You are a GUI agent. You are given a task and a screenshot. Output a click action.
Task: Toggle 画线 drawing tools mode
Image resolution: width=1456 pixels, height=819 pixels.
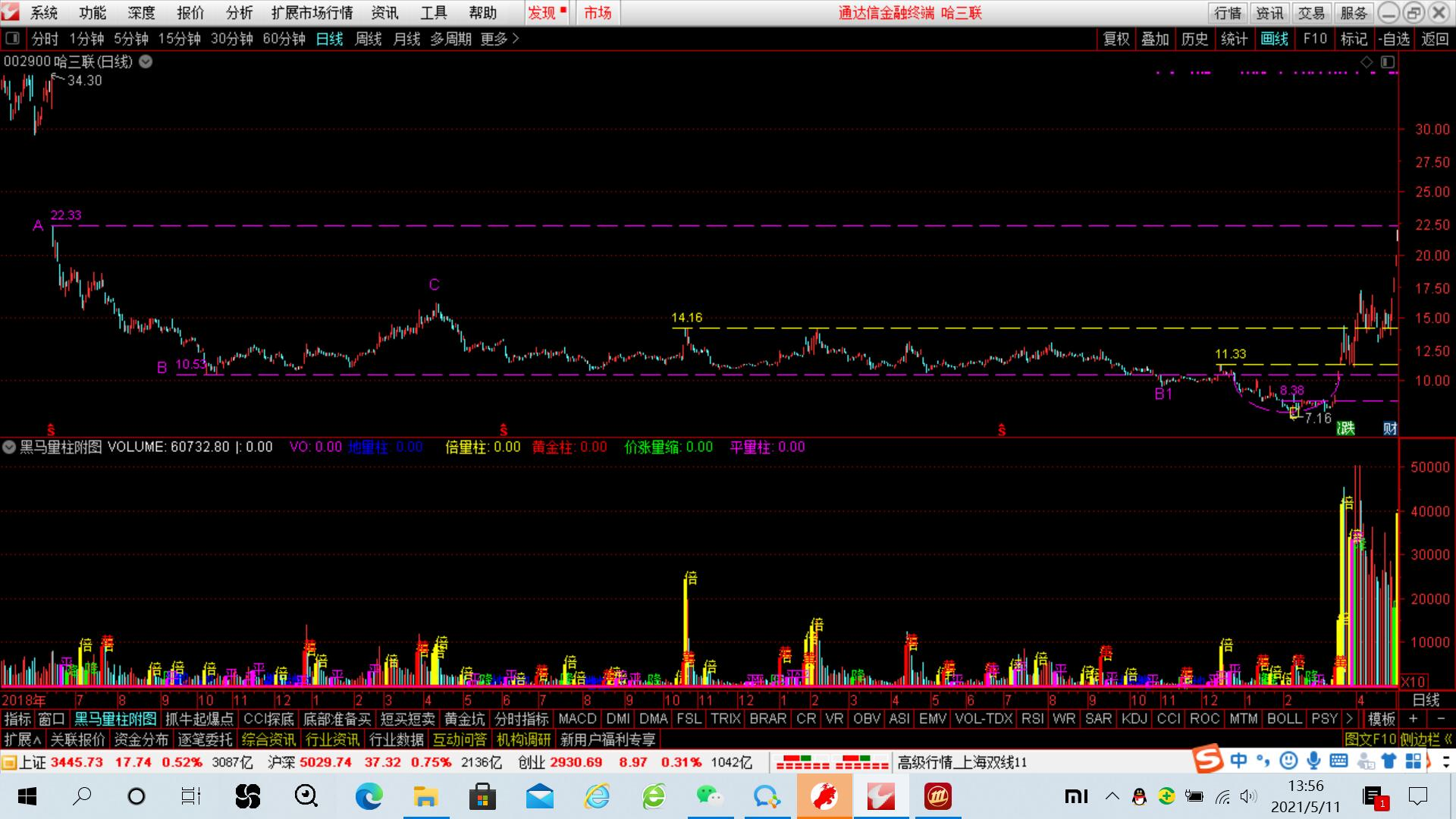pos(1274,39)
